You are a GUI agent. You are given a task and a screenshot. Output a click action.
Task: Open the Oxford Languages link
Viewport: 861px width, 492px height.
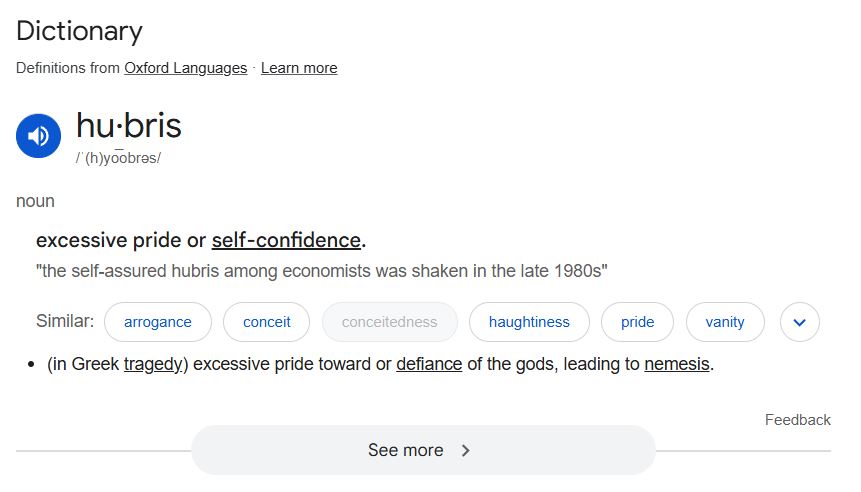(x=185, y=68)
